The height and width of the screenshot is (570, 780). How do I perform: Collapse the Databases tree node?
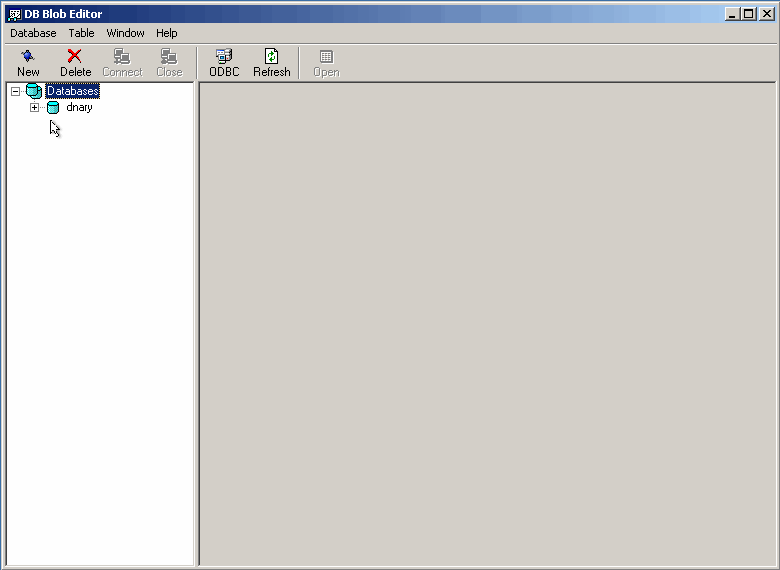[15, 92]
